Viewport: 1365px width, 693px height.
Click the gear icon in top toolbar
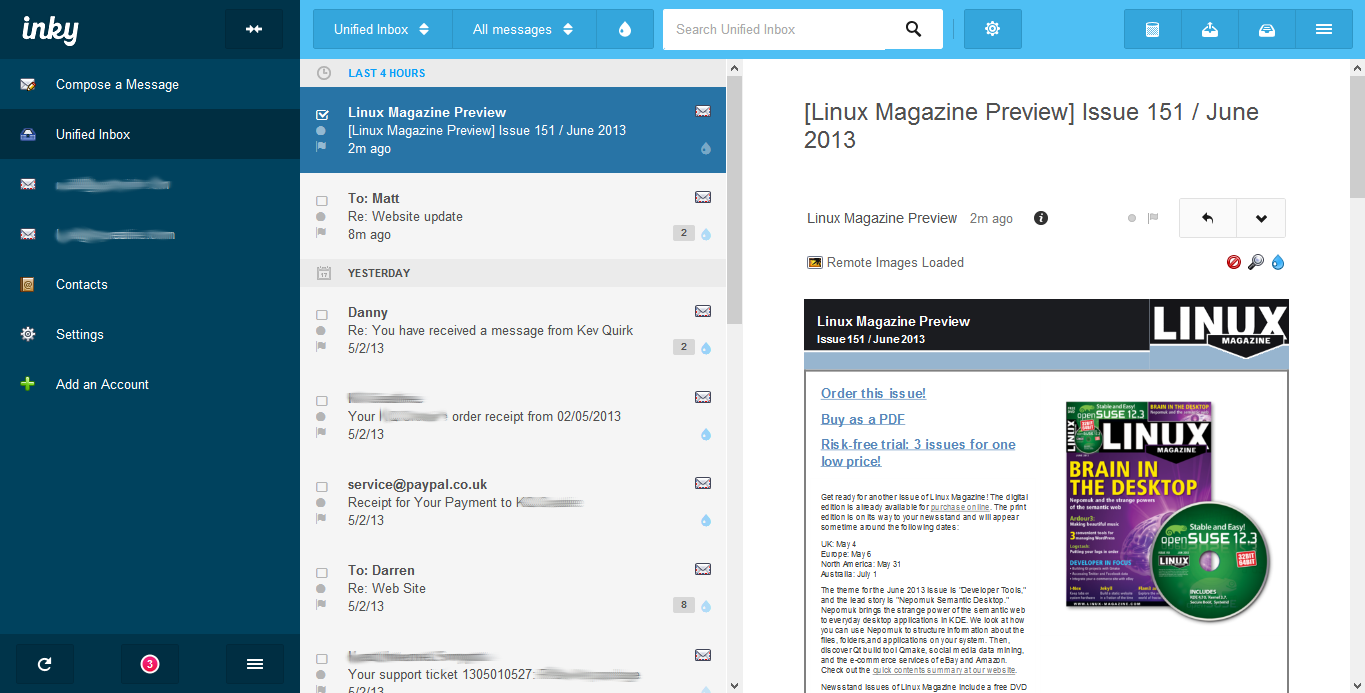point(992,29)
